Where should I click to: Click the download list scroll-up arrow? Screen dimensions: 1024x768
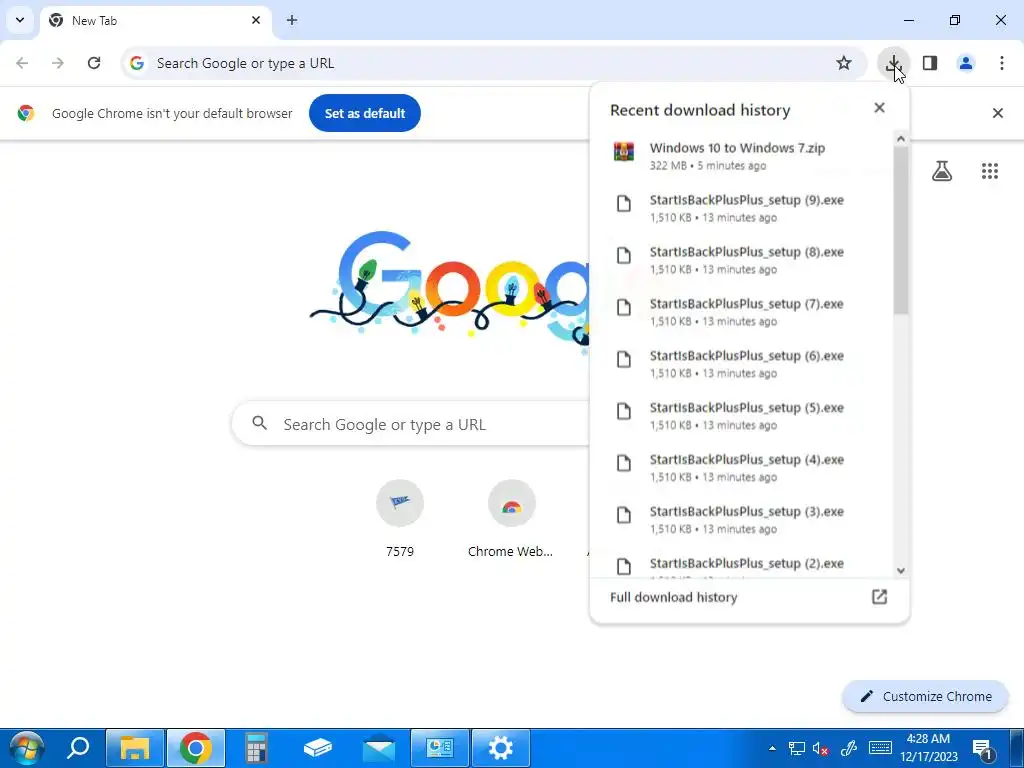tap(901, 138)
